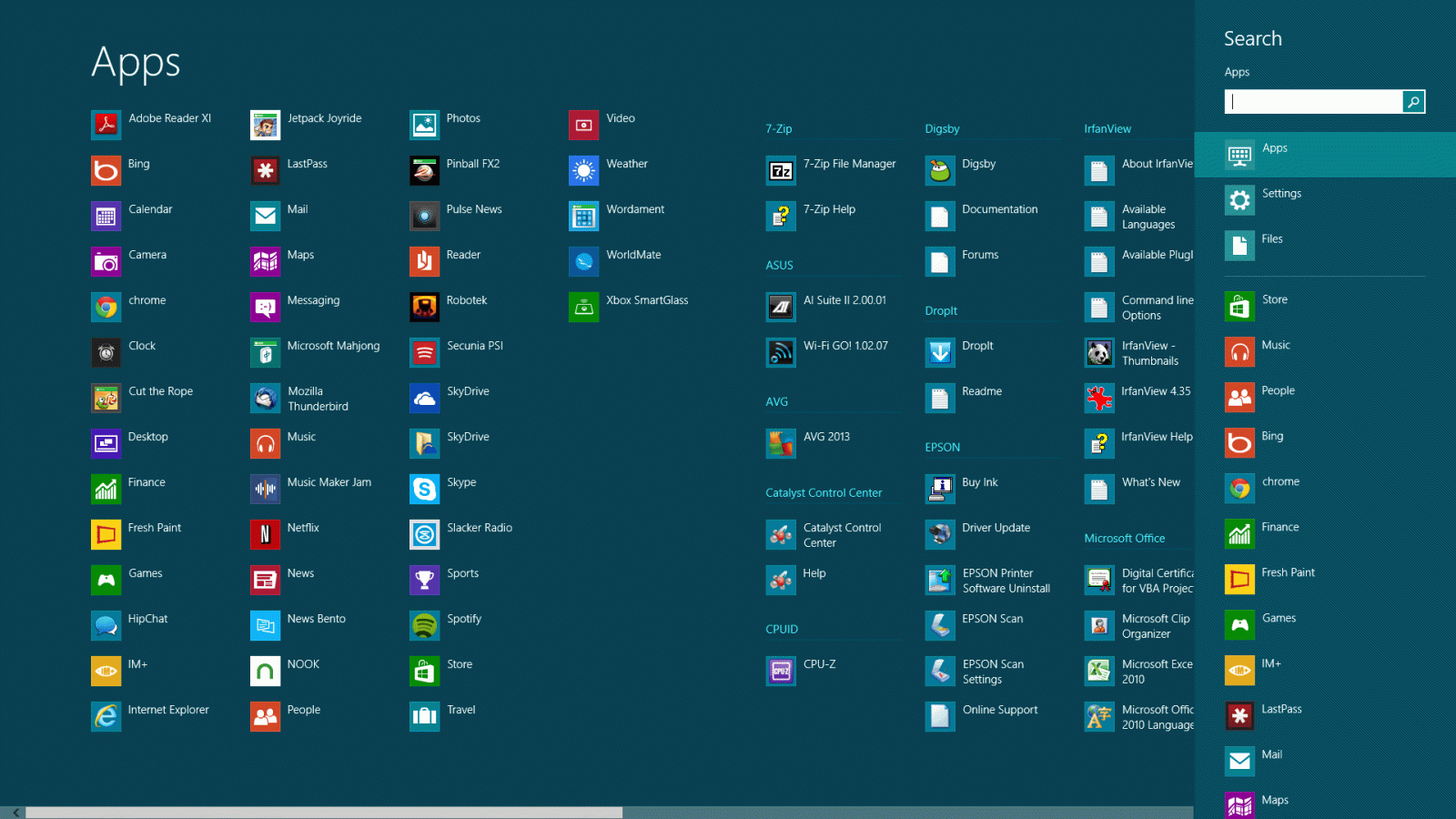This screenshot has height=819, width=1456.
Task: Start Cut the Rope game
Action: pyautogui.click(x=160, y=398)
